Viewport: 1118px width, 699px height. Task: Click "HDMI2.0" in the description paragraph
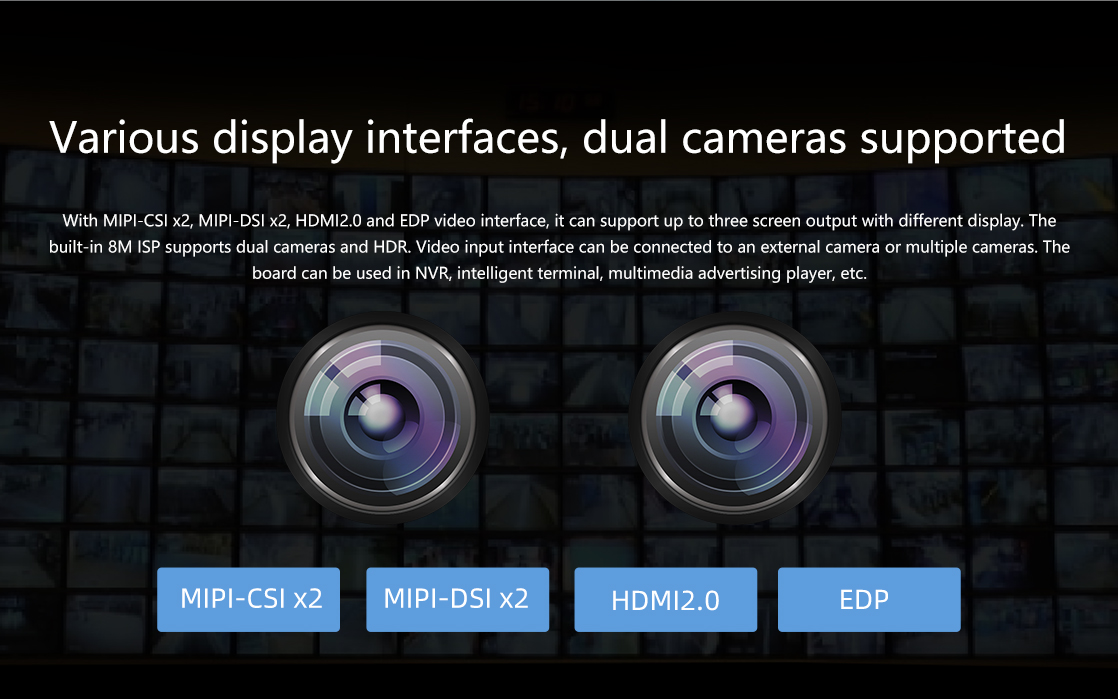pos(329,220)
